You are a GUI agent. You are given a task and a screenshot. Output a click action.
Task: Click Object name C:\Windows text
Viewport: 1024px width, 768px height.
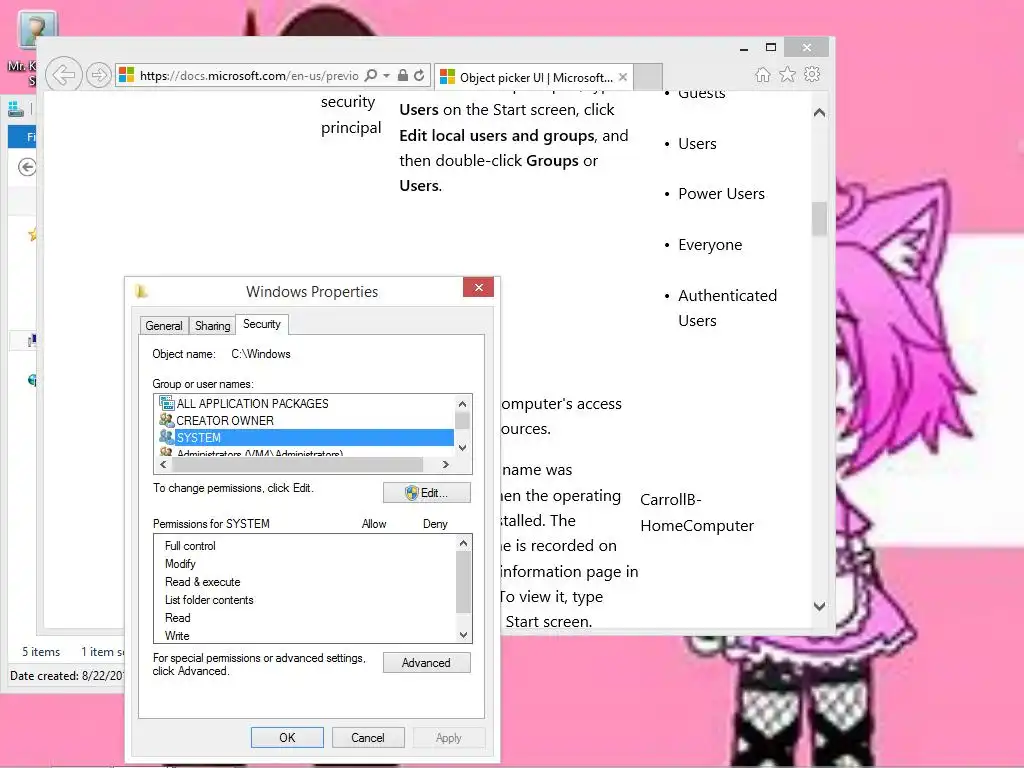[x=261, y=354]
